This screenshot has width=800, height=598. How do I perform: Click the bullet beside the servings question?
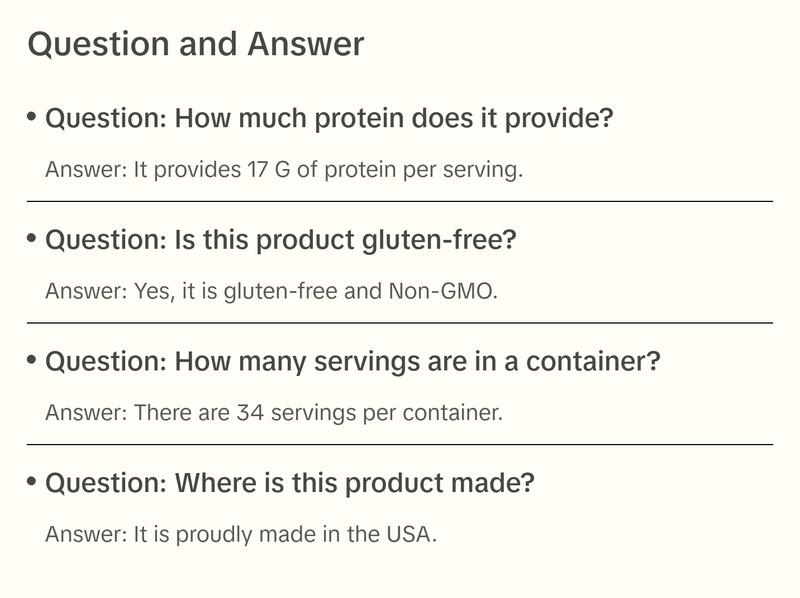32,359
